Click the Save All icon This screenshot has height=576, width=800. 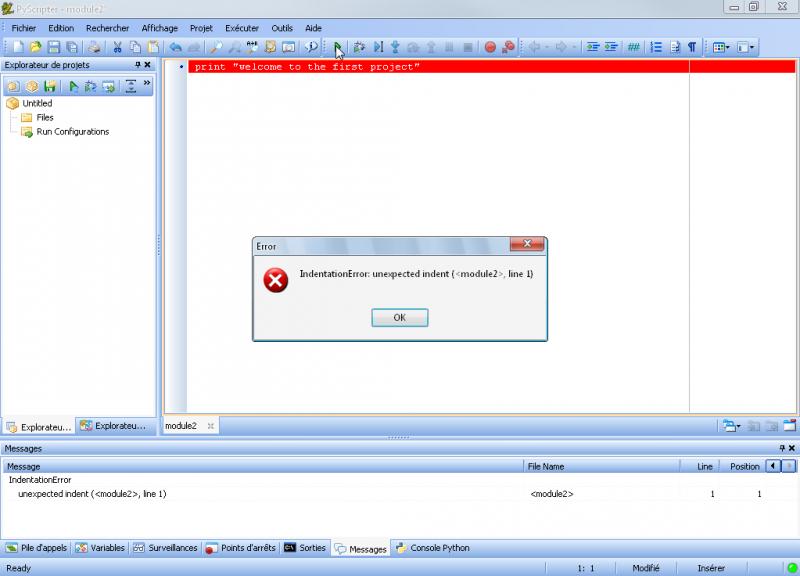click(72, 47)
